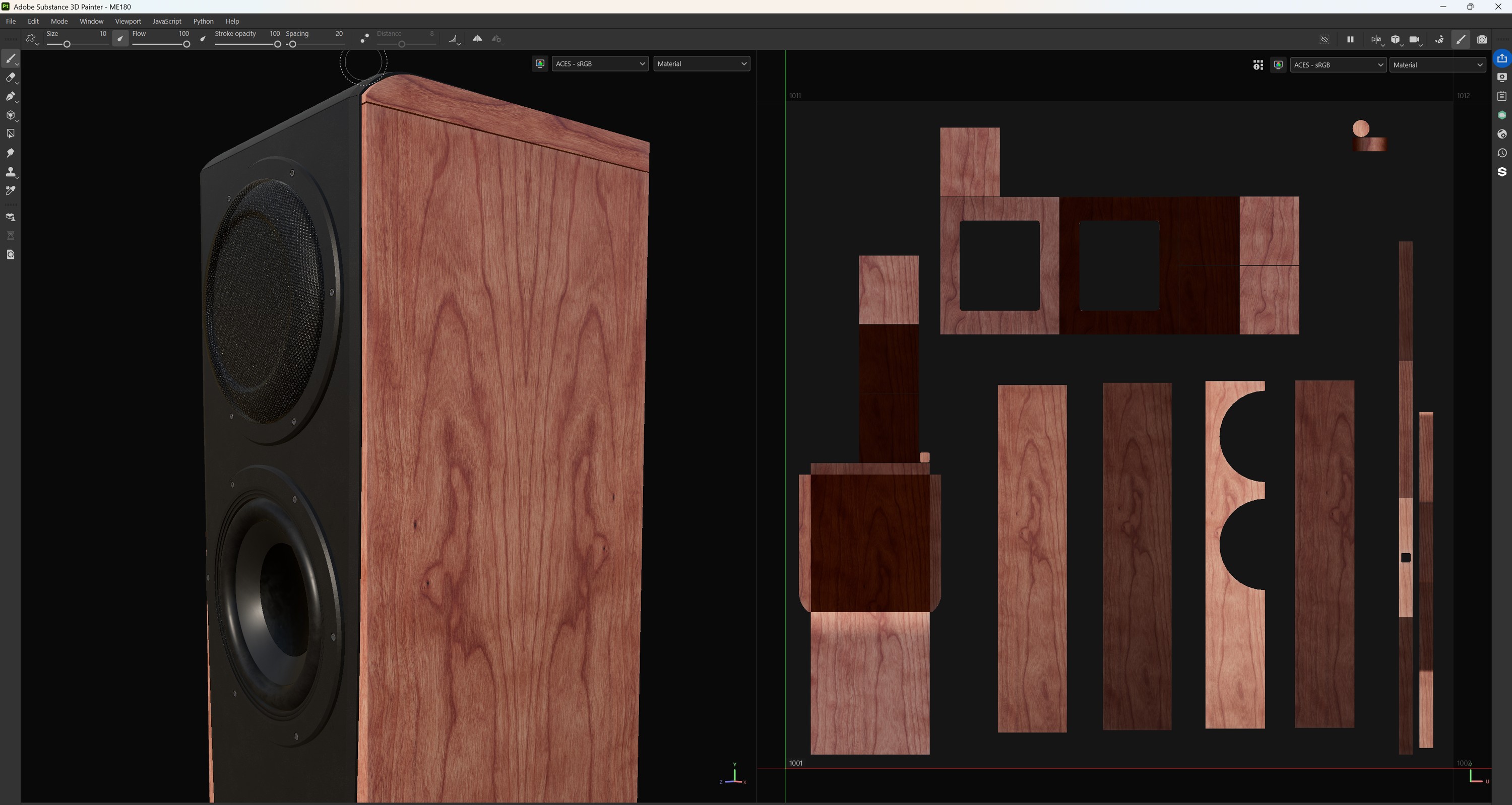
Task: Select the Smudge tool
Action: (x=11, y=153)
